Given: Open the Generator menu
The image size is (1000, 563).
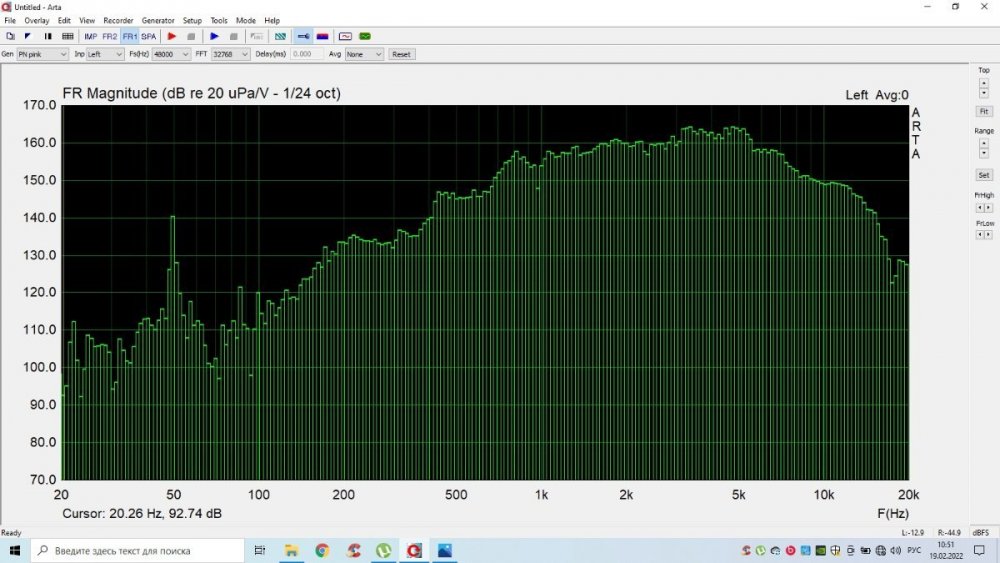Looking at the screenshot, I should pos(158,20).
